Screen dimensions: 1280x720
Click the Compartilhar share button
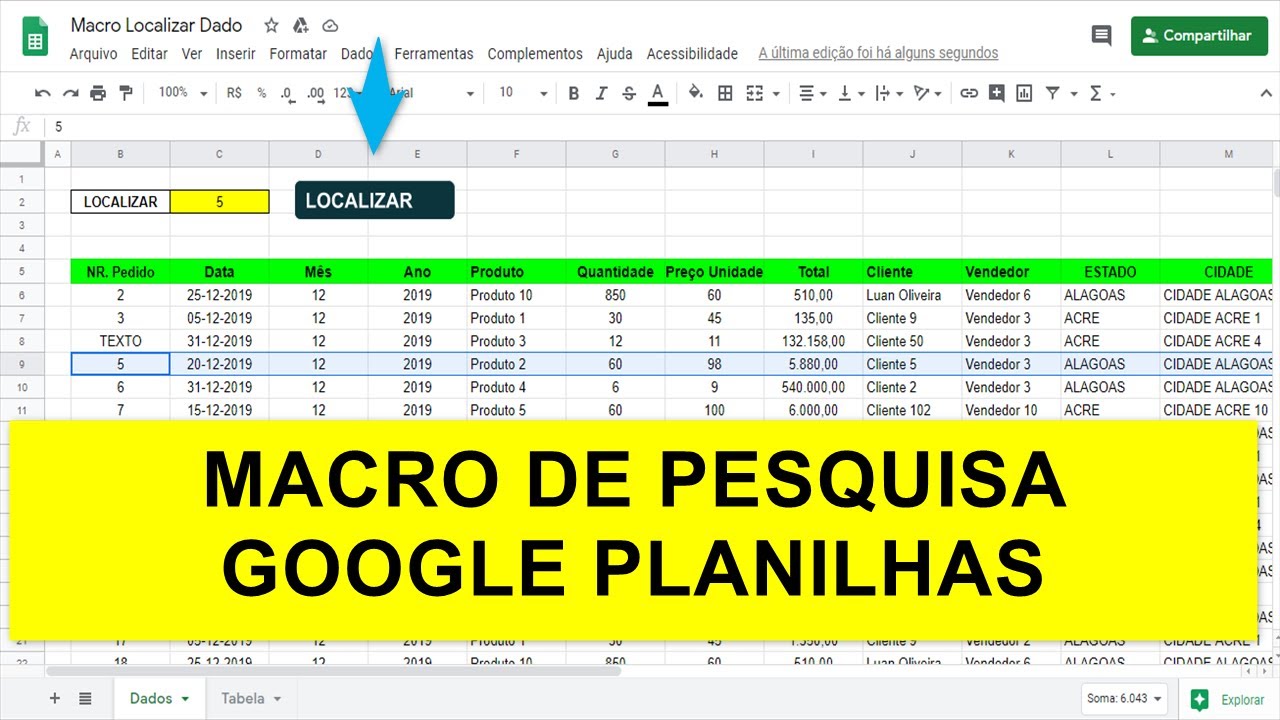(1198, 36)
